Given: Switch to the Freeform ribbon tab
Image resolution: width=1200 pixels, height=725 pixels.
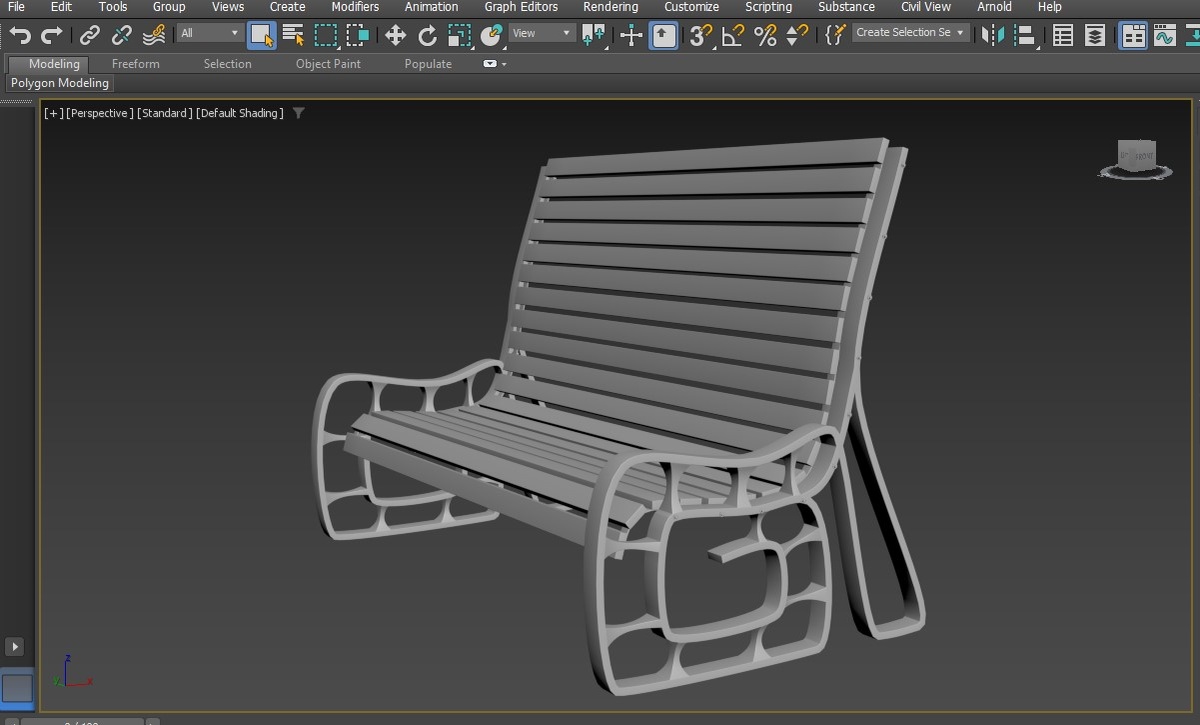Looking at the screenshot, I should point(135,64).
